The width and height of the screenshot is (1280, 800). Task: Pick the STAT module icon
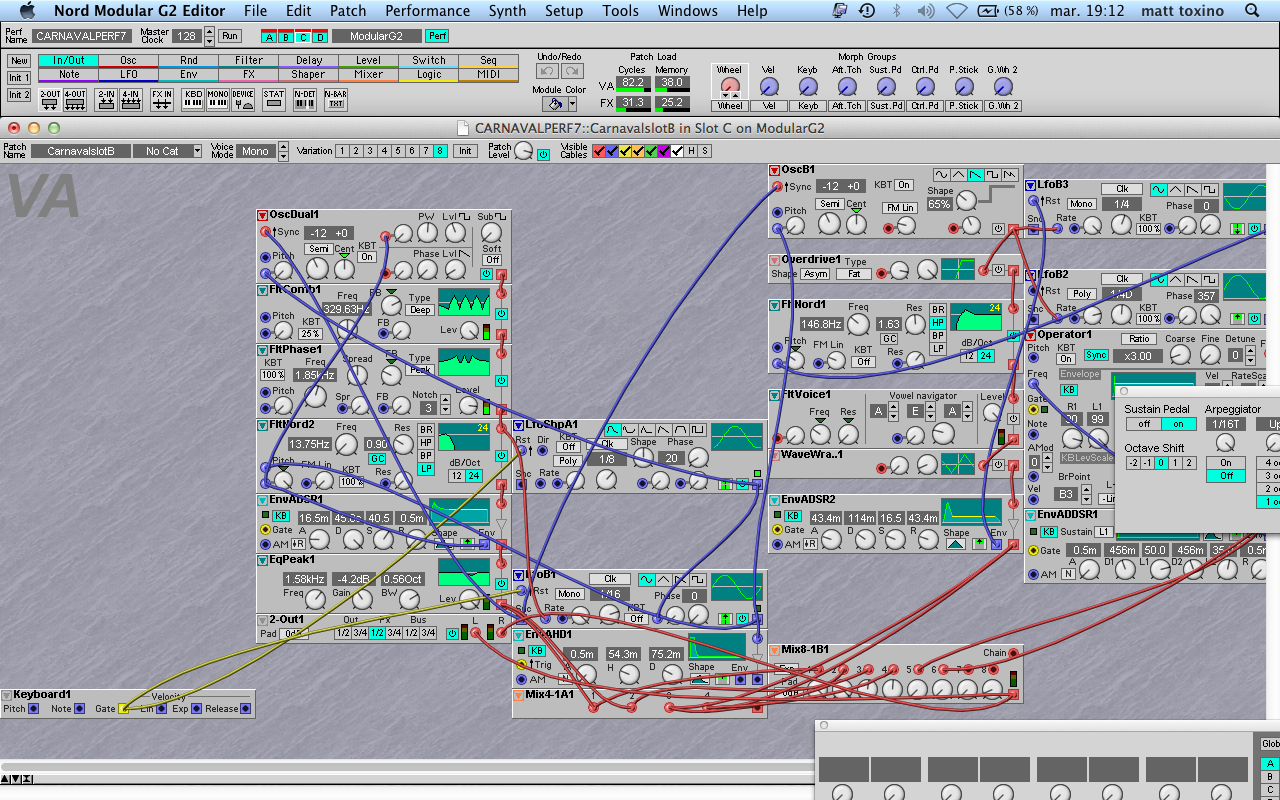click(x=273, y=100)
